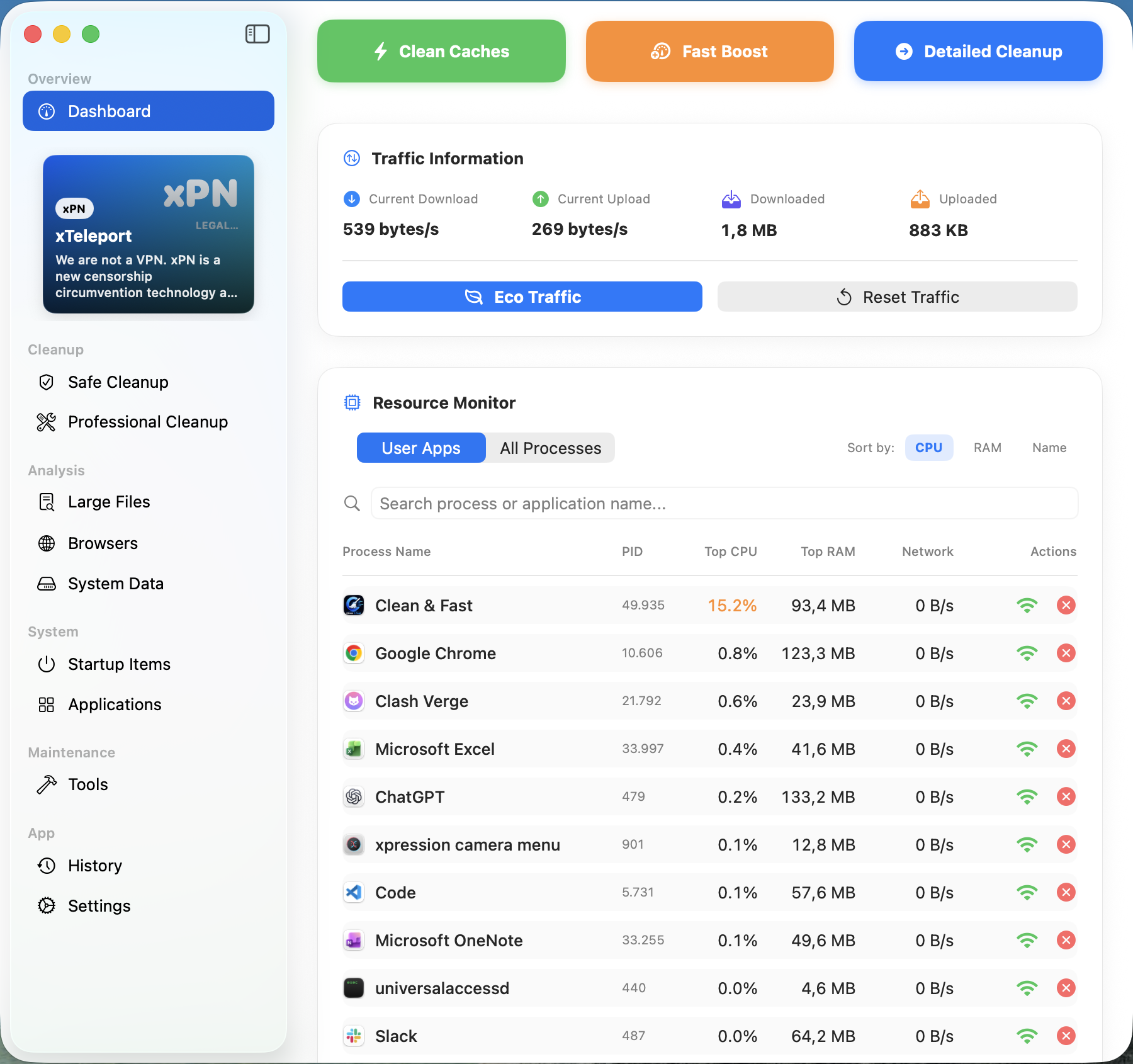Viewport: 1133px width, 1064px height.
Task: Click the Slack app icon
Action: point(354,1036)
